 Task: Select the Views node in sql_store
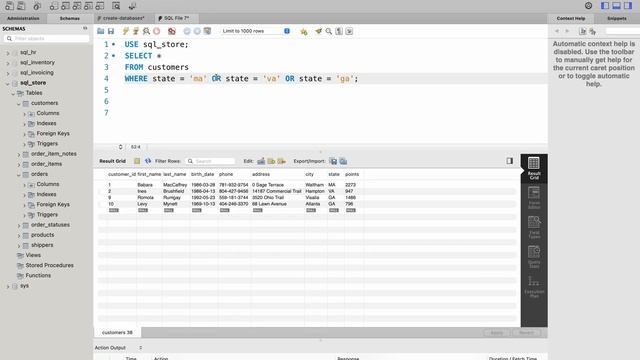(x=33, y=255)
